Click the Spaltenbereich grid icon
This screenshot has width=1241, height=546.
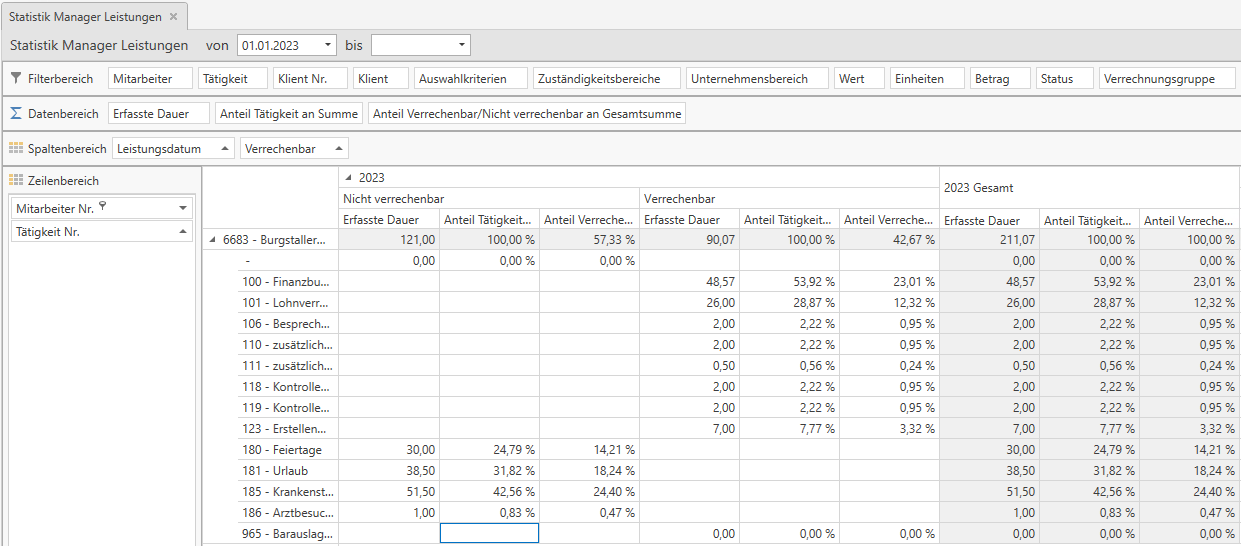(16, 148)
